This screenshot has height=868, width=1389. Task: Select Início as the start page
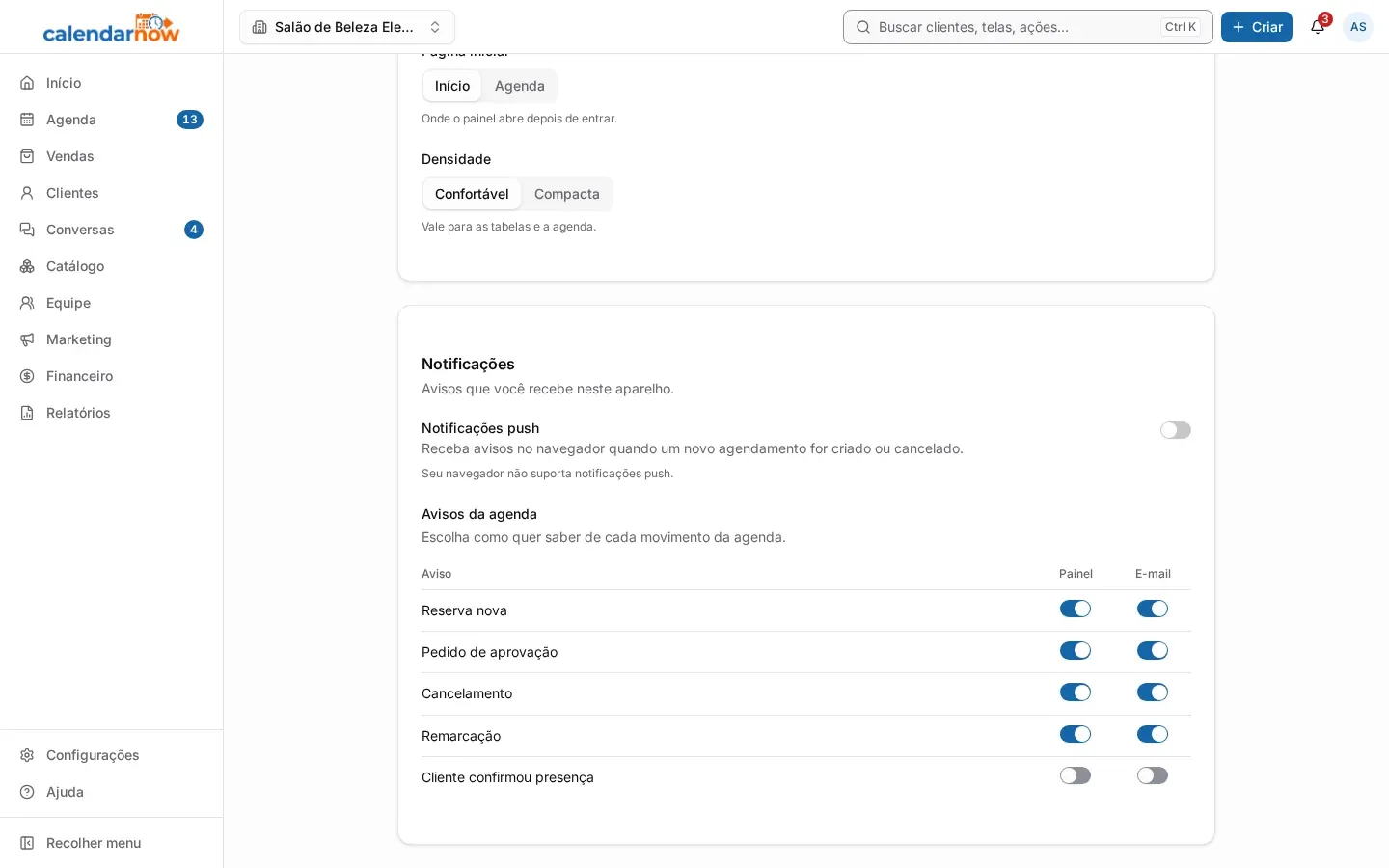[452, 86]
